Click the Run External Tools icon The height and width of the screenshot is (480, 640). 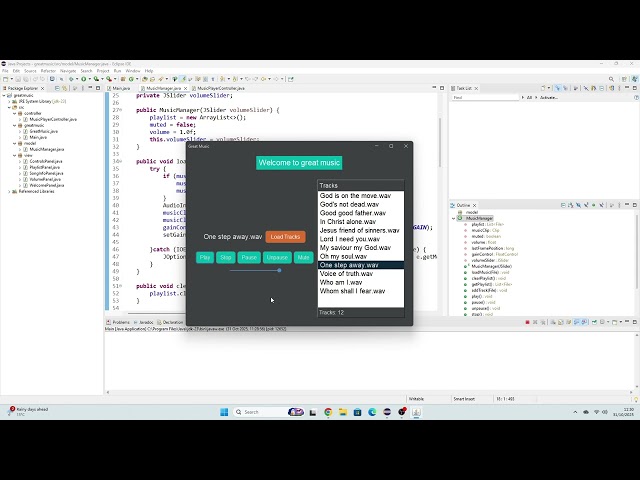pyautogui.click(x=109, y=79)
